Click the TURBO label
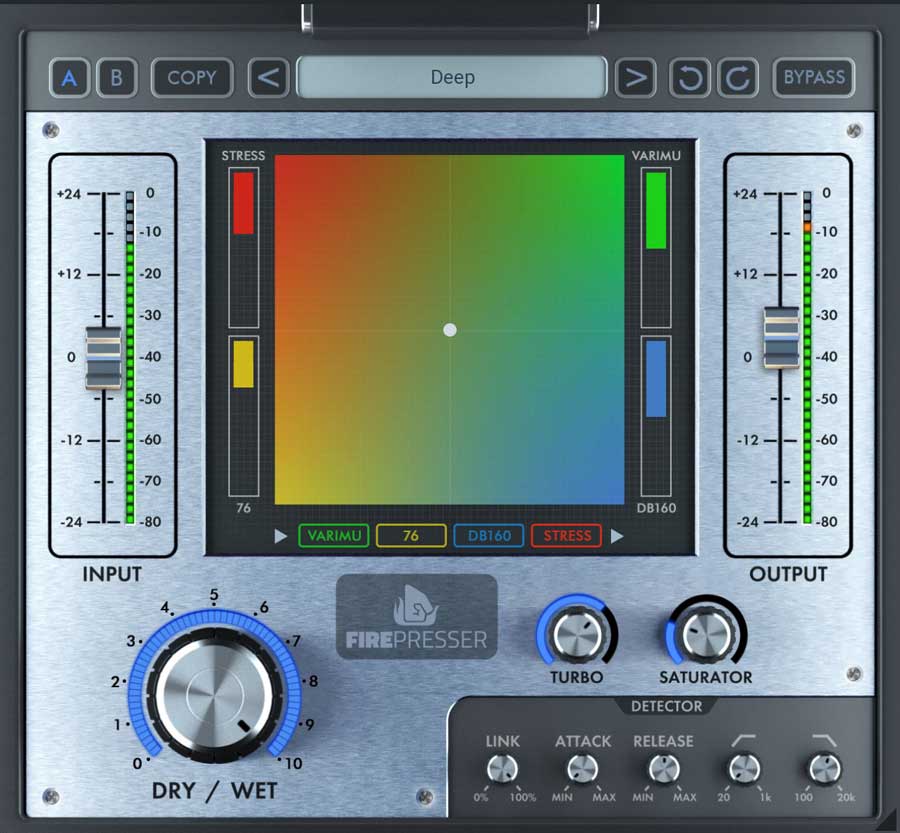The width and height of the screenshot is (900, 833). [577, 677]
